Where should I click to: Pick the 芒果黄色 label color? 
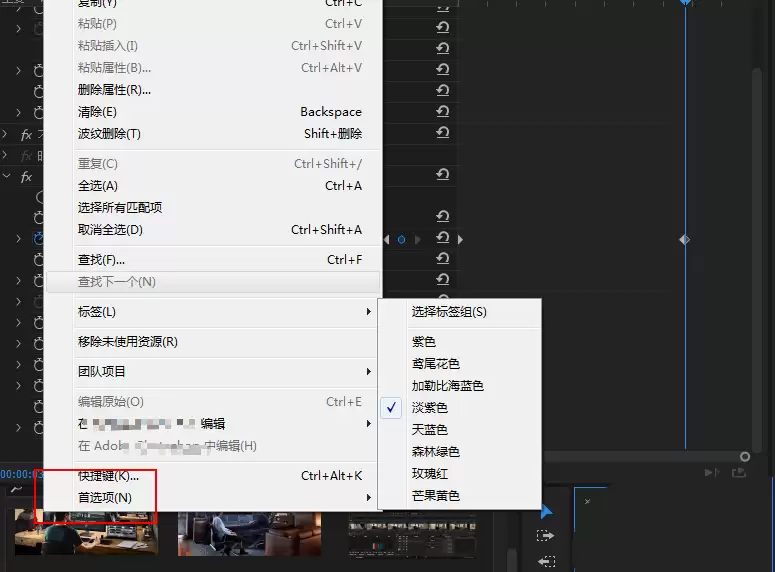point(460,495)
